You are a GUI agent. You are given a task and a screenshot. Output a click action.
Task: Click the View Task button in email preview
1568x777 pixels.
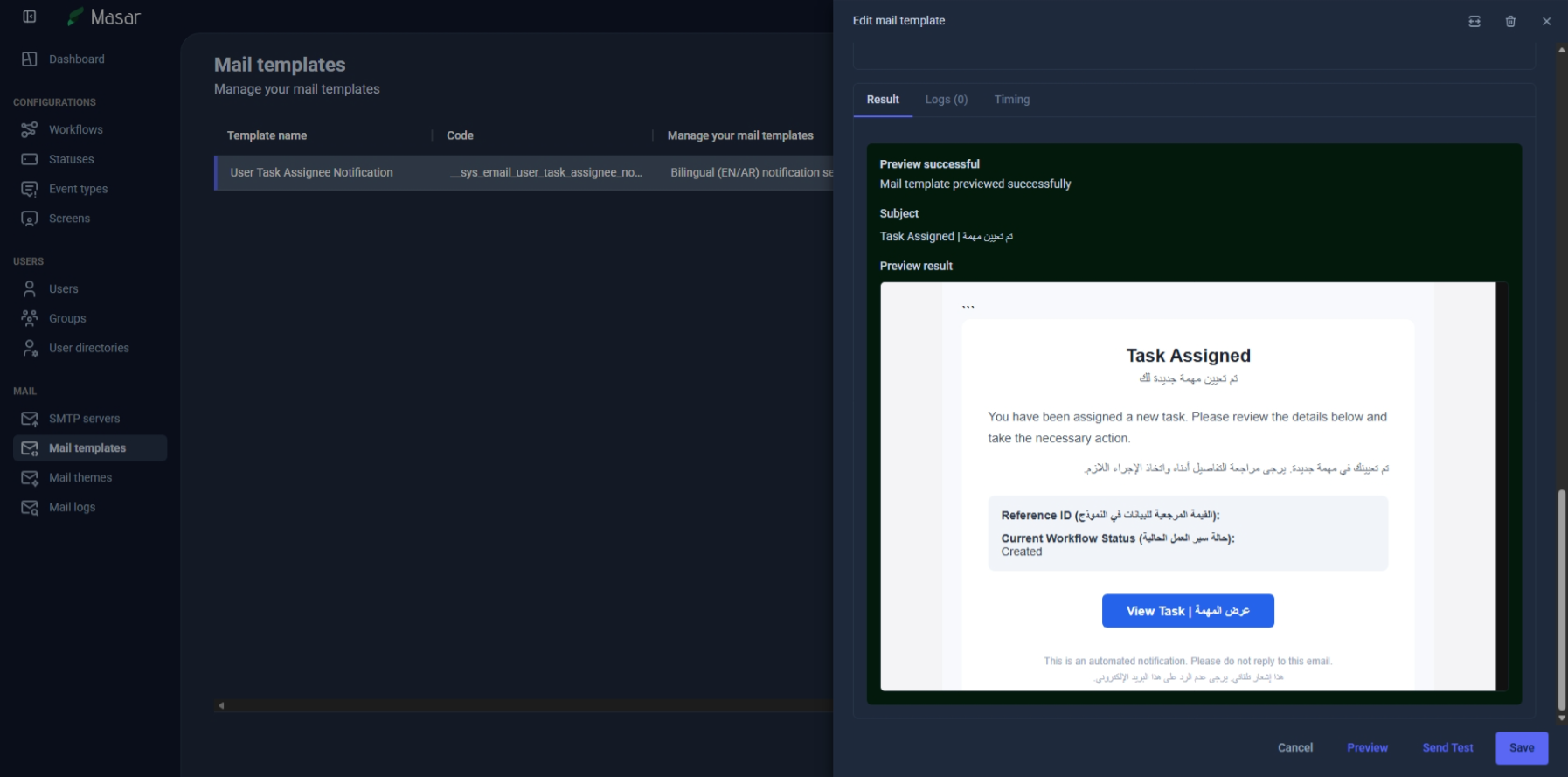1187,611
